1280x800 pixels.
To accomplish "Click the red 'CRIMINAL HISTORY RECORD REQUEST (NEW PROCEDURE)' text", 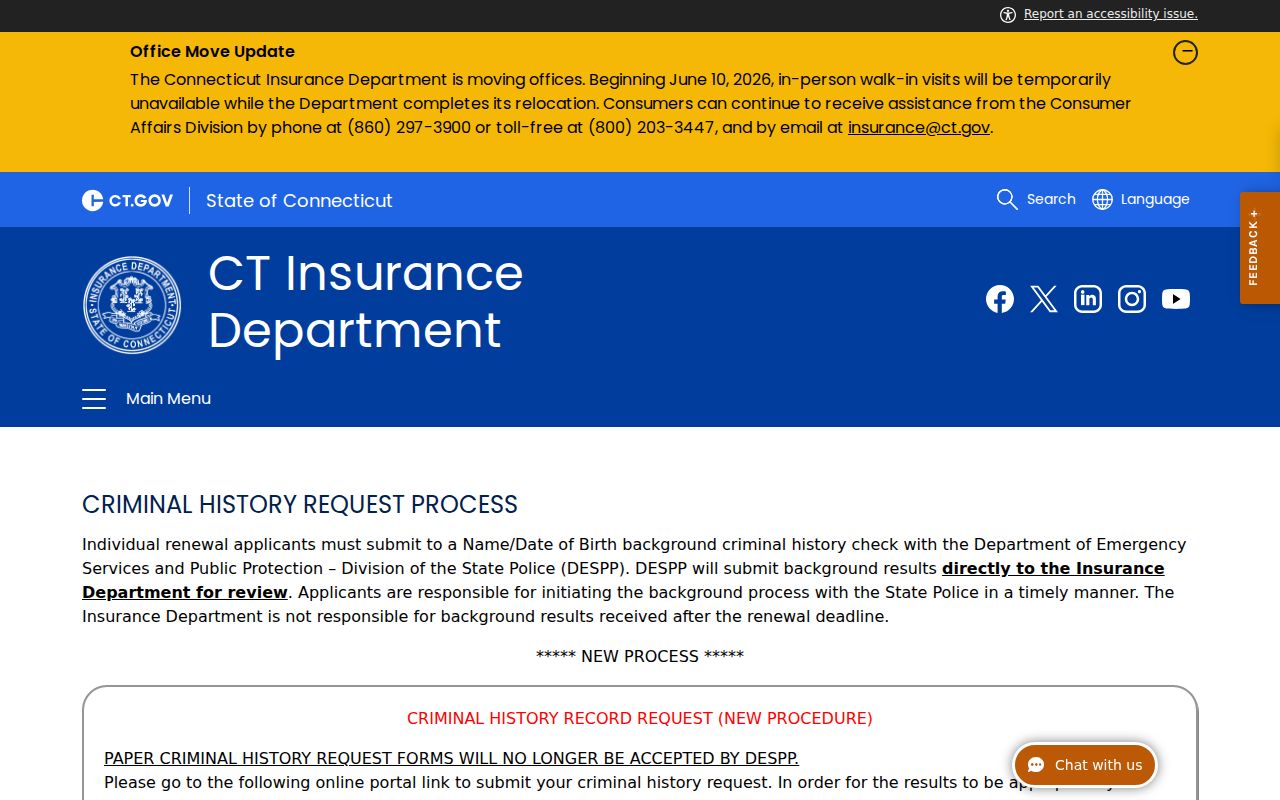I will point(640,718).
